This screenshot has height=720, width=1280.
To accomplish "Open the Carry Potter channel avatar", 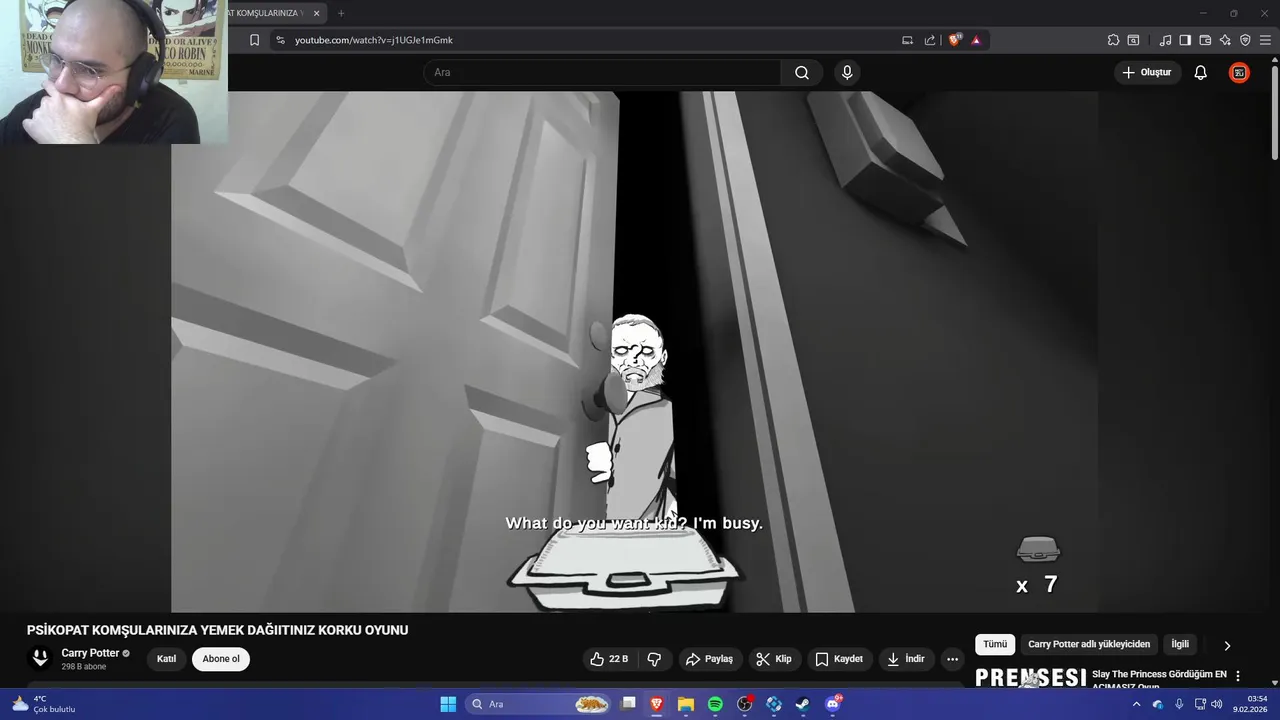I will point(41,658).
